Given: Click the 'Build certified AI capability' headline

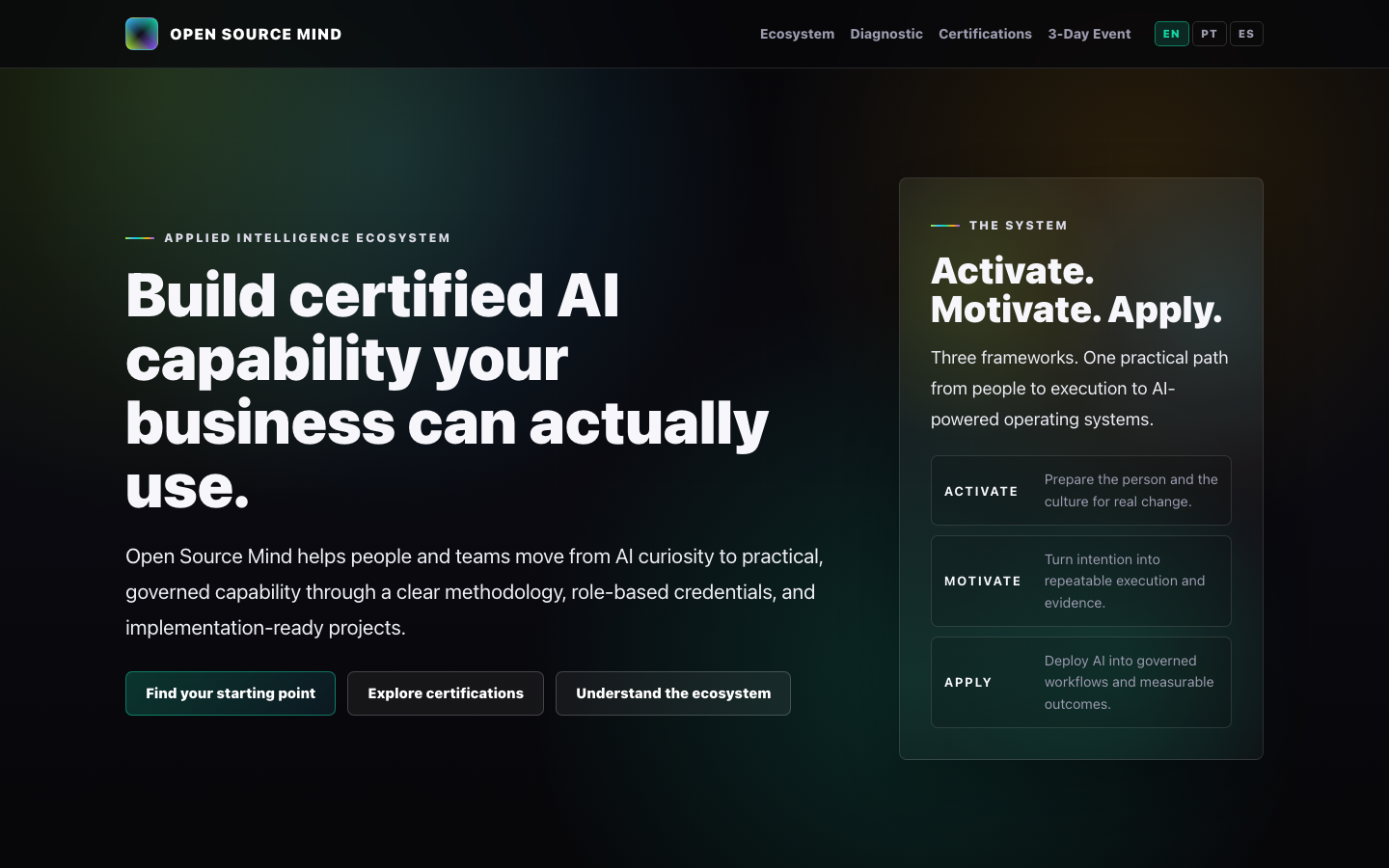Looking at the screenshot, I should pos(447,391).
